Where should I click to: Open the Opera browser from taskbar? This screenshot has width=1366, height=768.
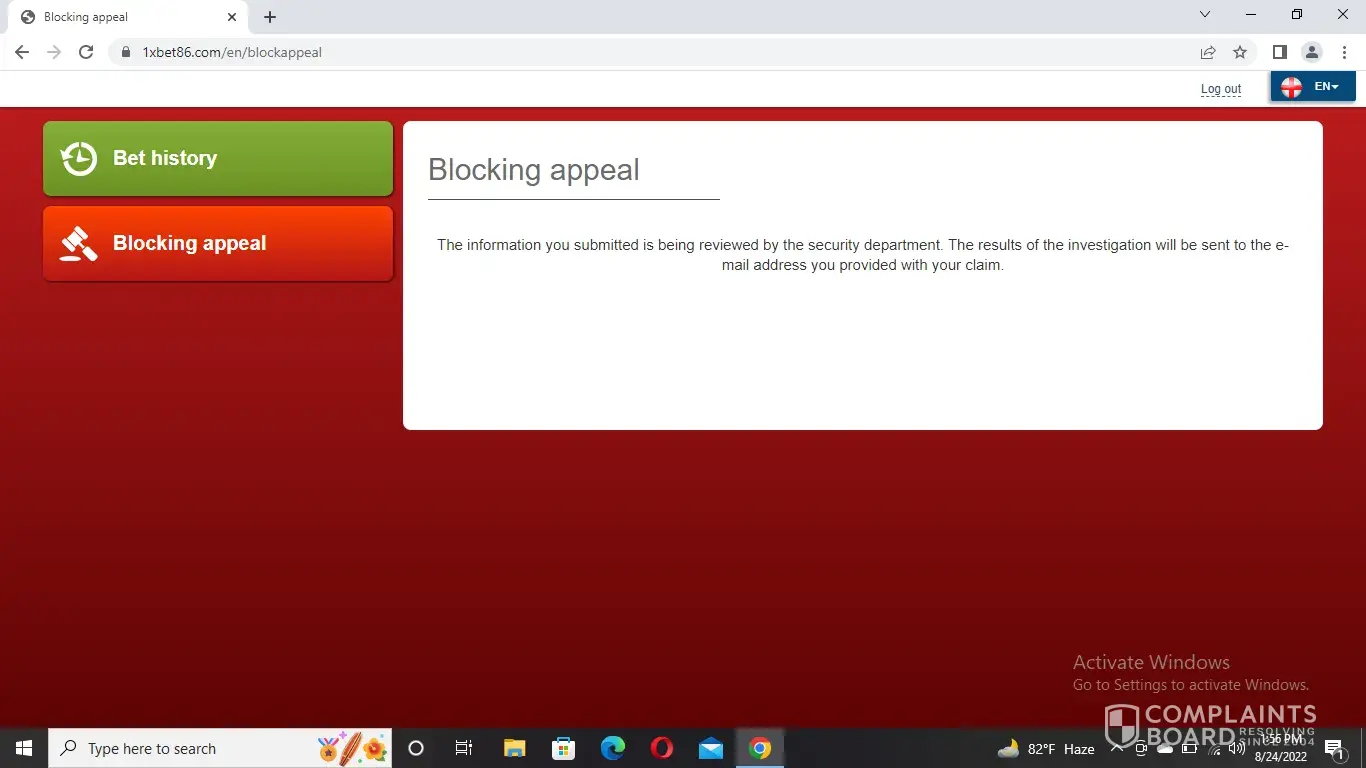click(x=661, y=748)
